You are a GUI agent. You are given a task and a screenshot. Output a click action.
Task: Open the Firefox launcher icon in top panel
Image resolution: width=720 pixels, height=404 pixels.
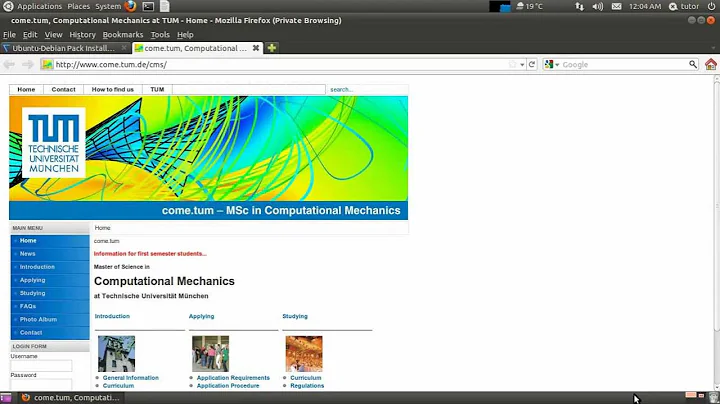tap(130, 6)
